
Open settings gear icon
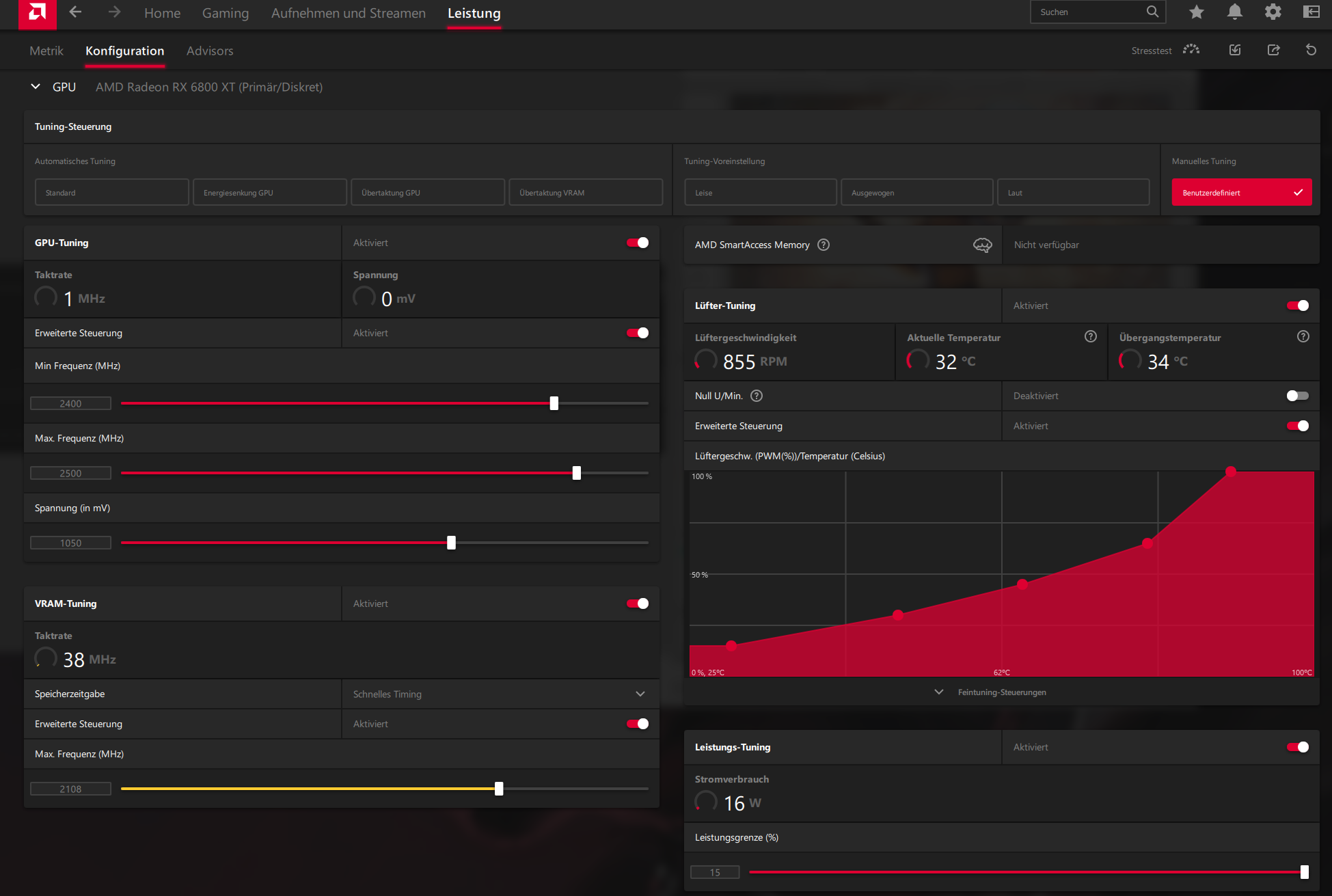coord(1273,12)
